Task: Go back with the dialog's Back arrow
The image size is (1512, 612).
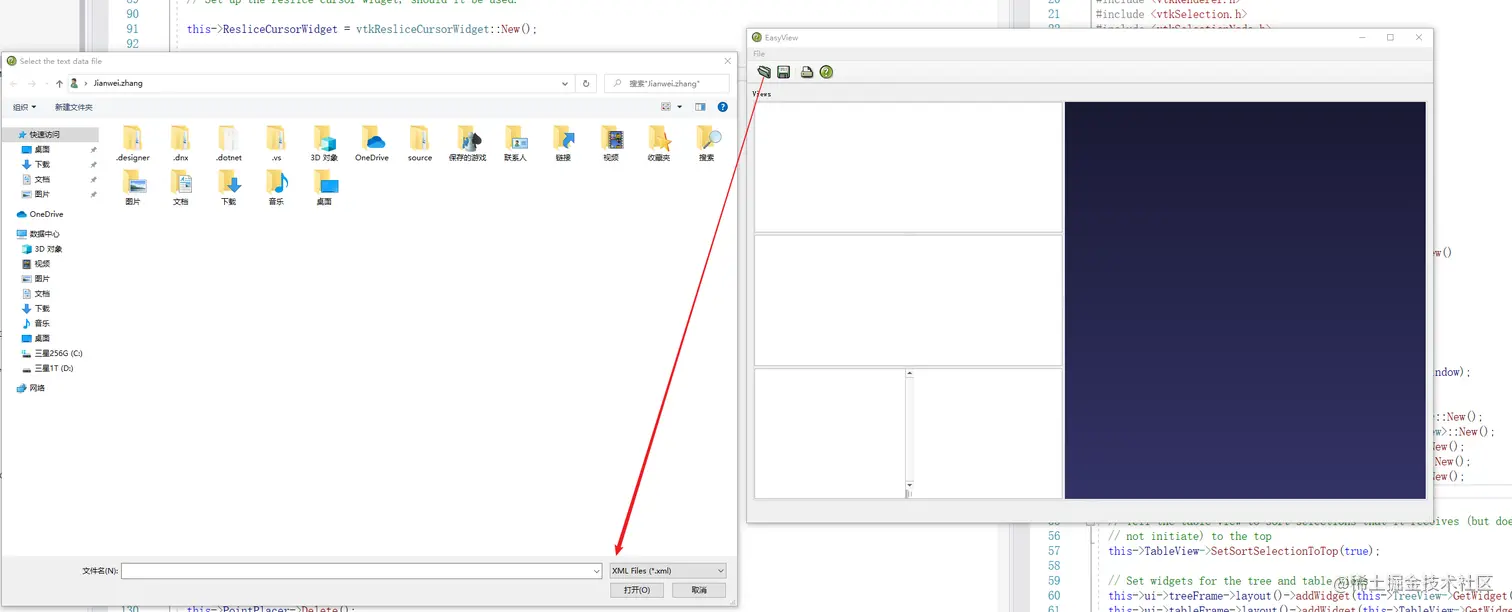Action: click(13, 84)
